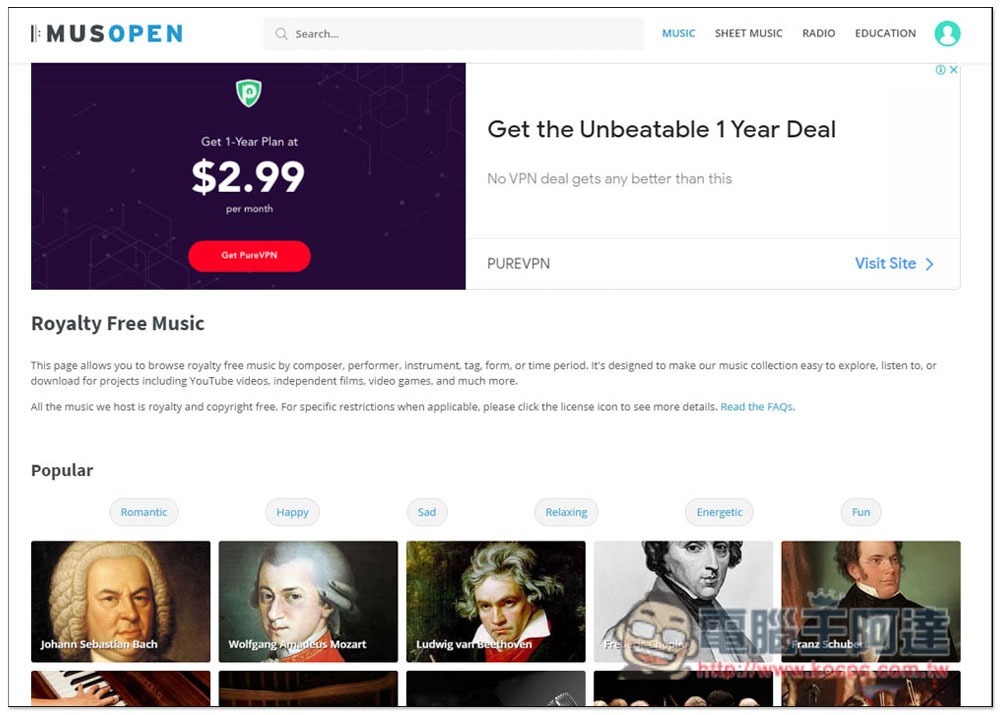This screenshot has width=1000, height=715.
Task: Select the Romantic mood tag
Action: coord(143,512)
